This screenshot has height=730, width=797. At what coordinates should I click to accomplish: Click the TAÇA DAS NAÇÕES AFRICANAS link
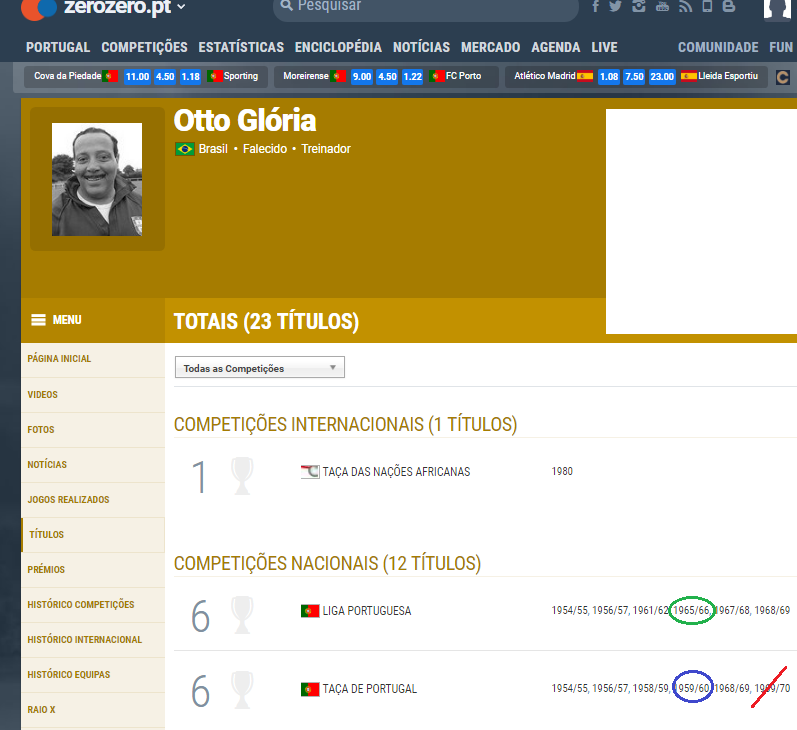(x=396, y=472)
